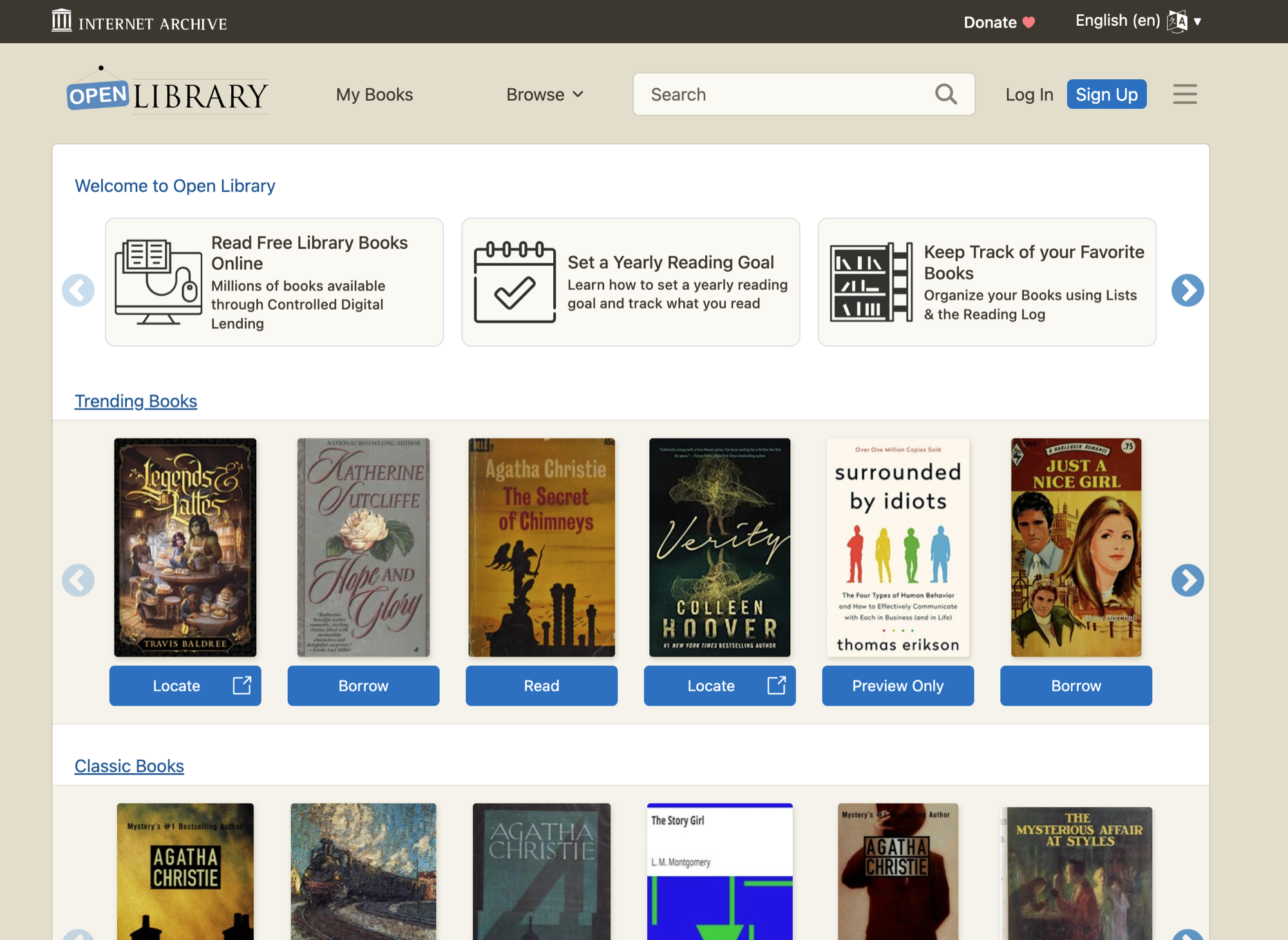Click the Welcome to Open Library heading
This screenshot has width=1288, height=940.
tap(175, 186)
